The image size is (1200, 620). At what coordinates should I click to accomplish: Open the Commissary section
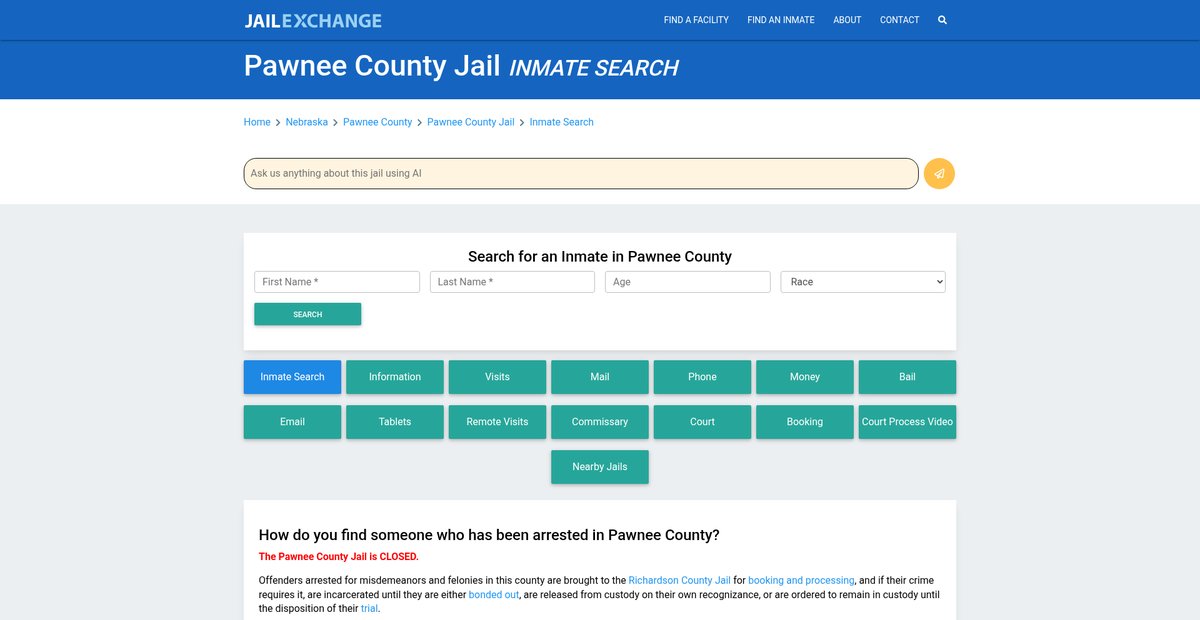(600, 422)
